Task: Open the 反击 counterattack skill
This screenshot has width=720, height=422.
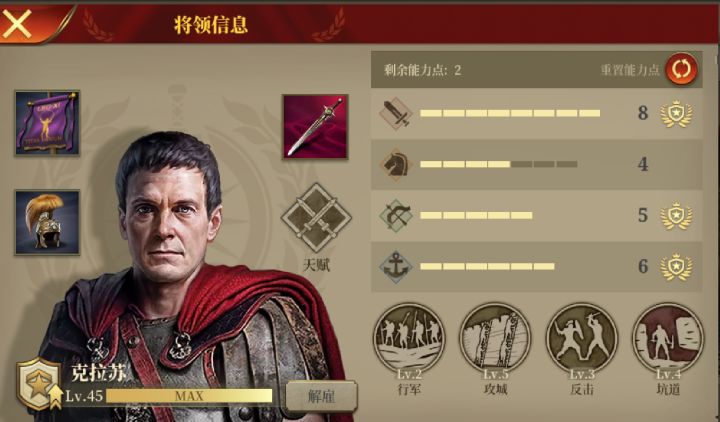Action: point(582,339)
